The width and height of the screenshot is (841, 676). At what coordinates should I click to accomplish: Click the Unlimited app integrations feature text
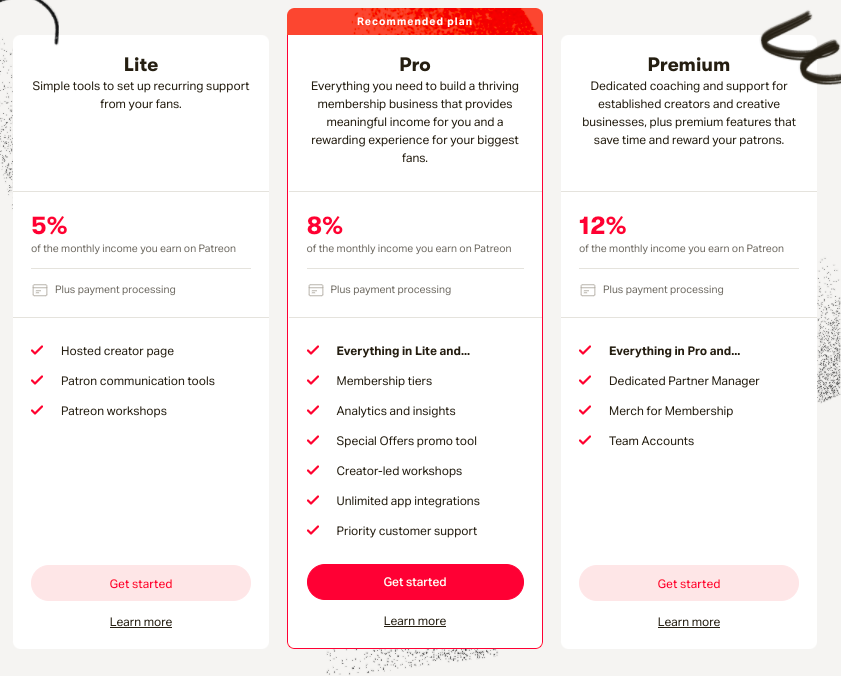pos(408,501)
